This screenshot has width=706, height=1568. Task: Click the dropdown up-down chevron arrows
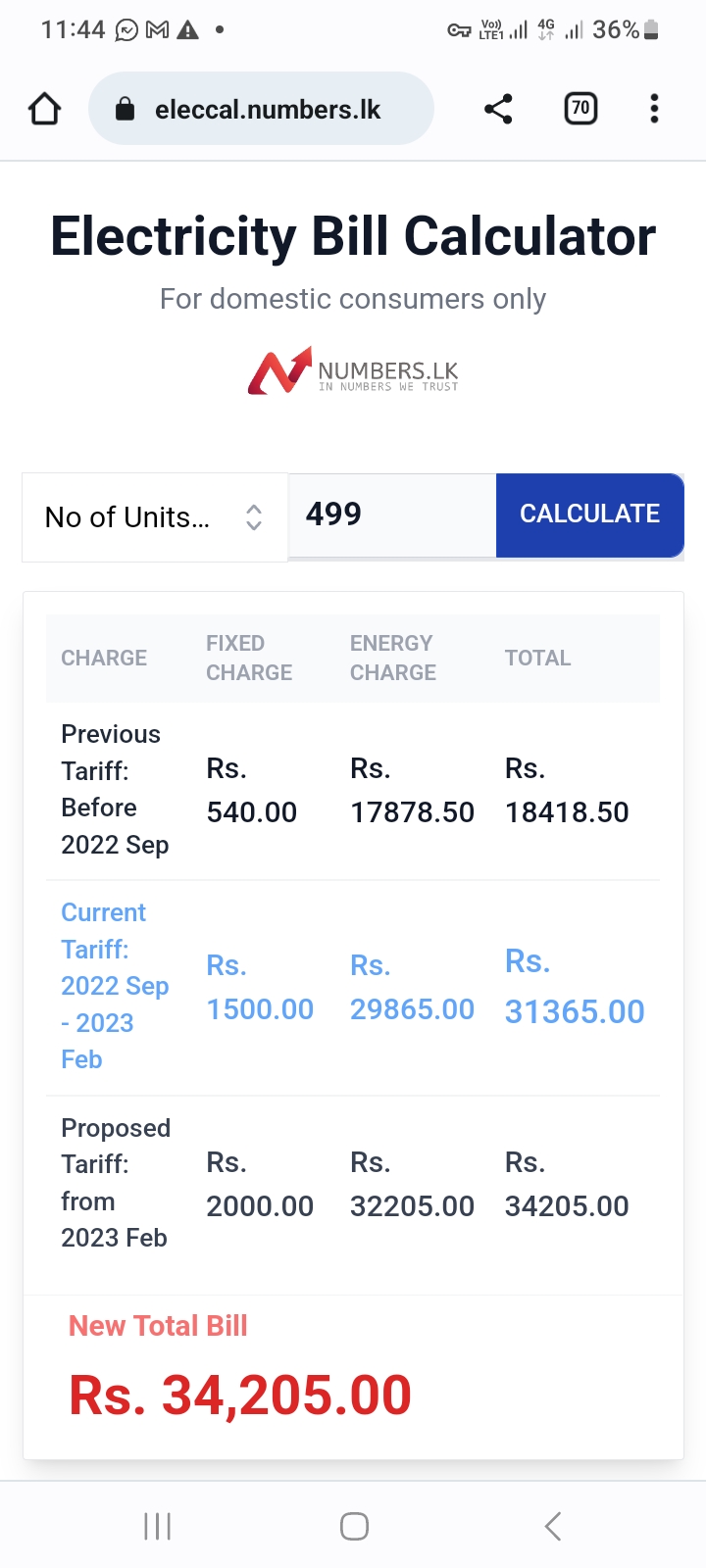point(254,517)
